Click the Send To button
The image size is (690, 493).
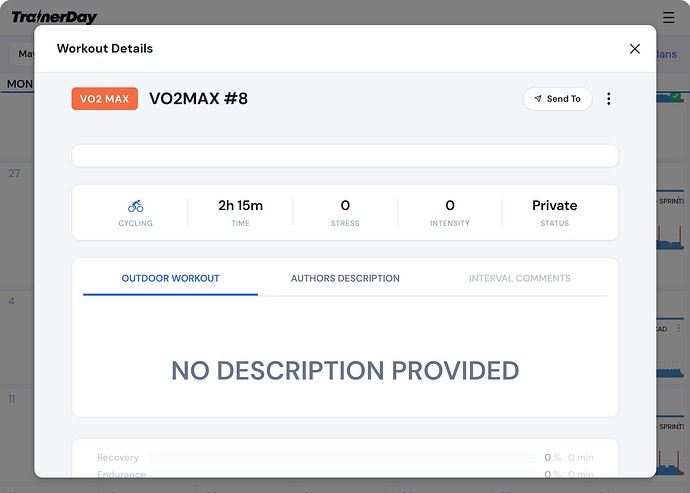coord(558,99)
